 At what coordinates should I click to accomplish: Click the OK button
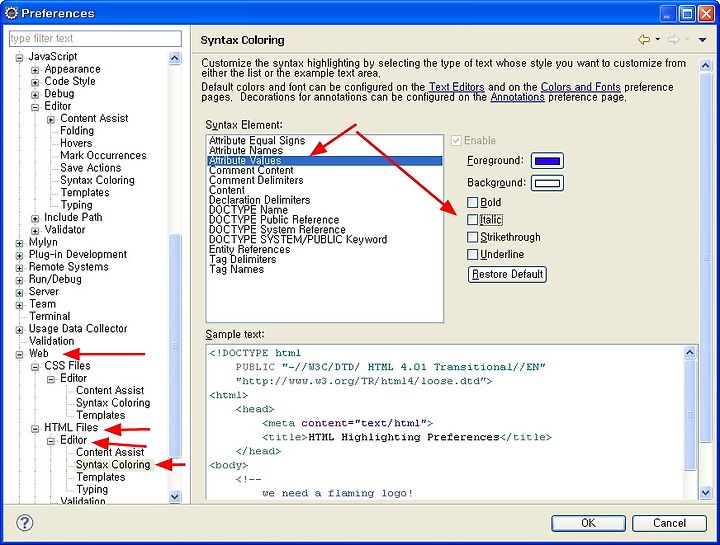tap(588, 523)
